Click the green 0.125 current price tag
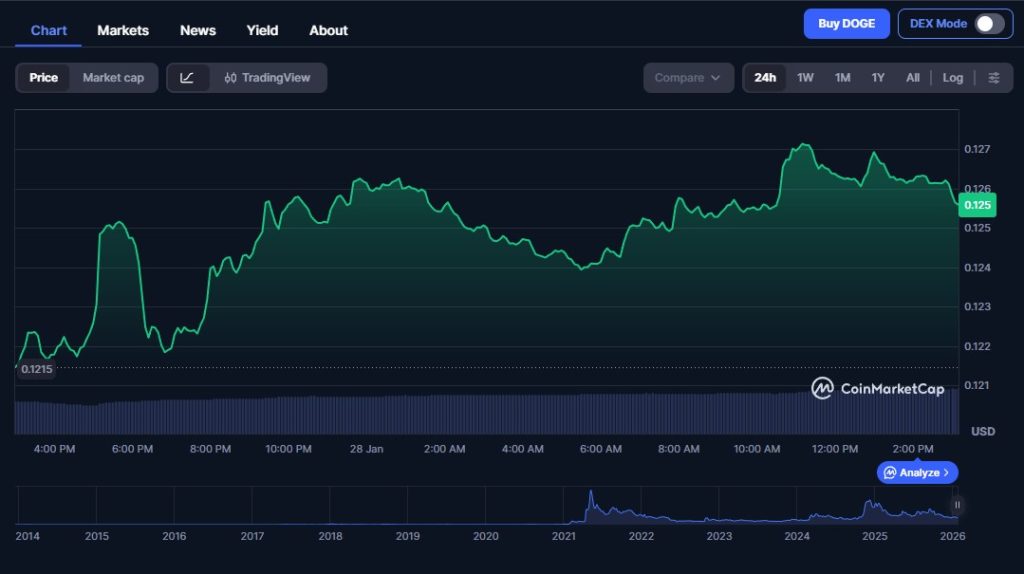The image size is (1024, 574). (x=977, y=205)
